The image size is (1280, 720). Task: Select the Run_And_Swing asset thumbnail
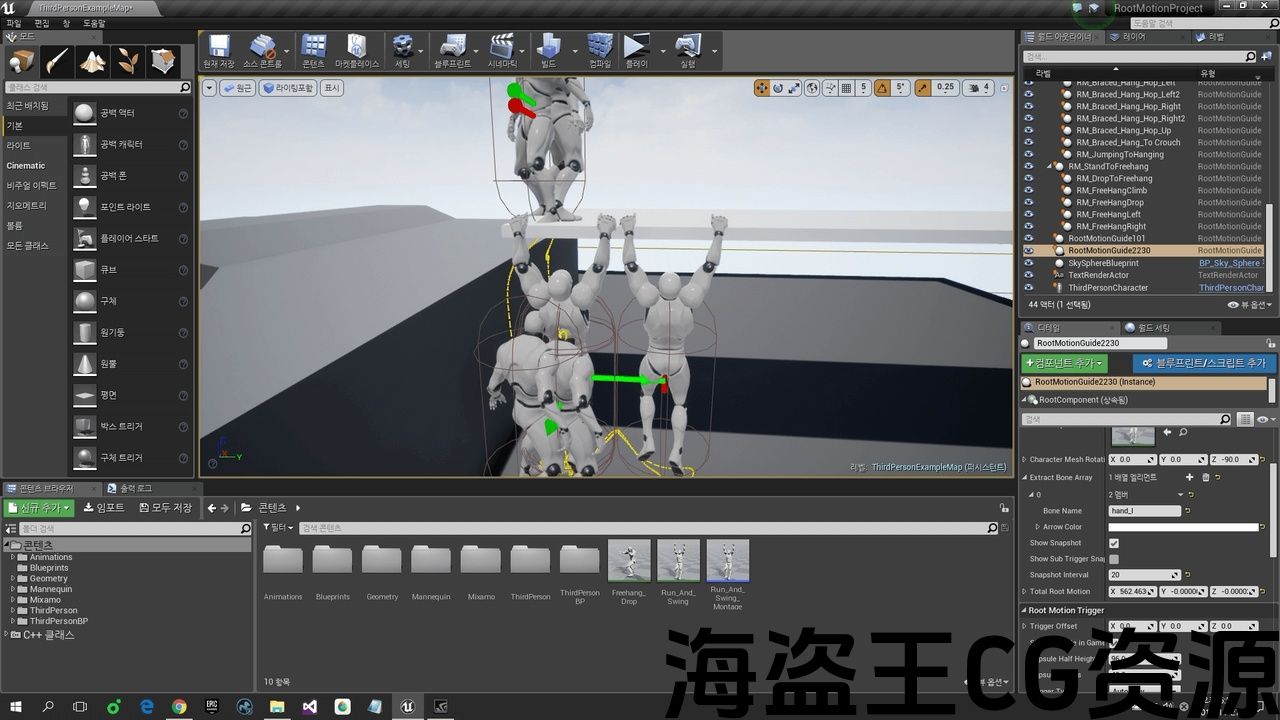(x=678, y=561)
